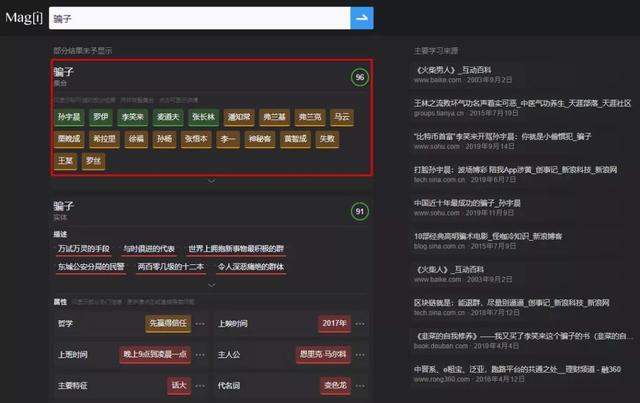
Task: Select the brown 孙杨 tag
Action: coord(164,139)
